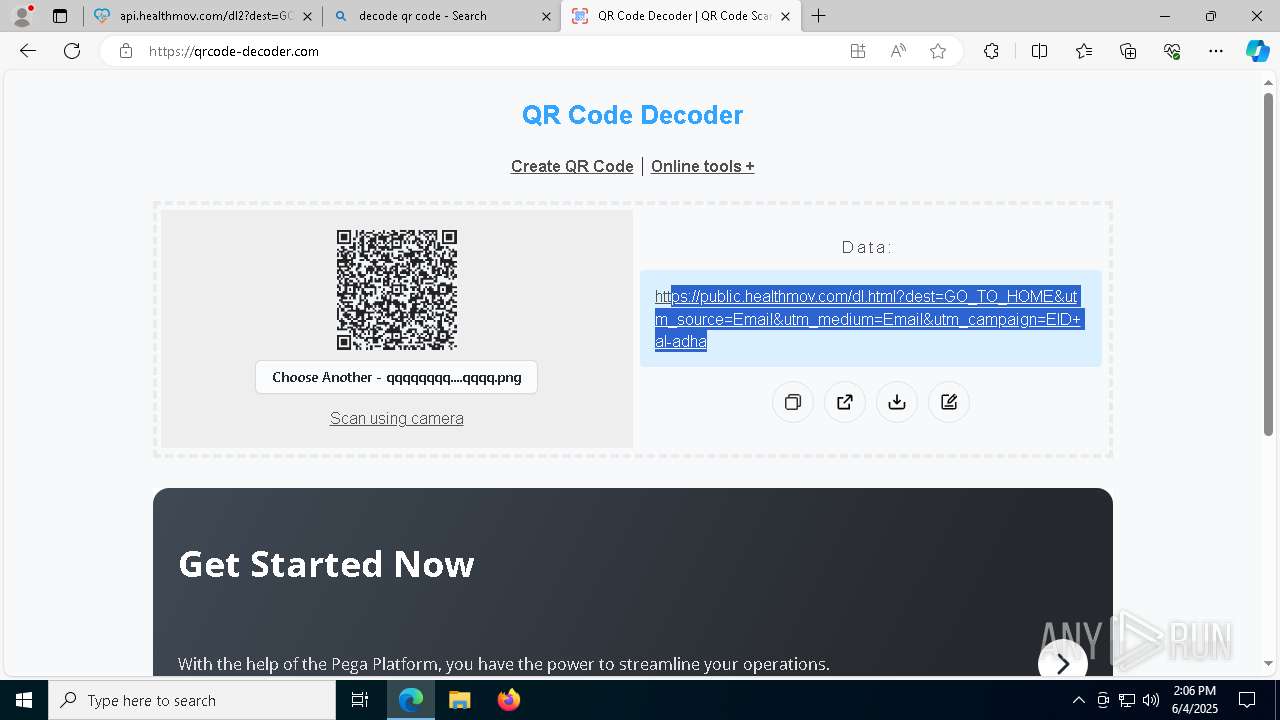Open the Edge profile avatar icon

(x=22, y=16)
